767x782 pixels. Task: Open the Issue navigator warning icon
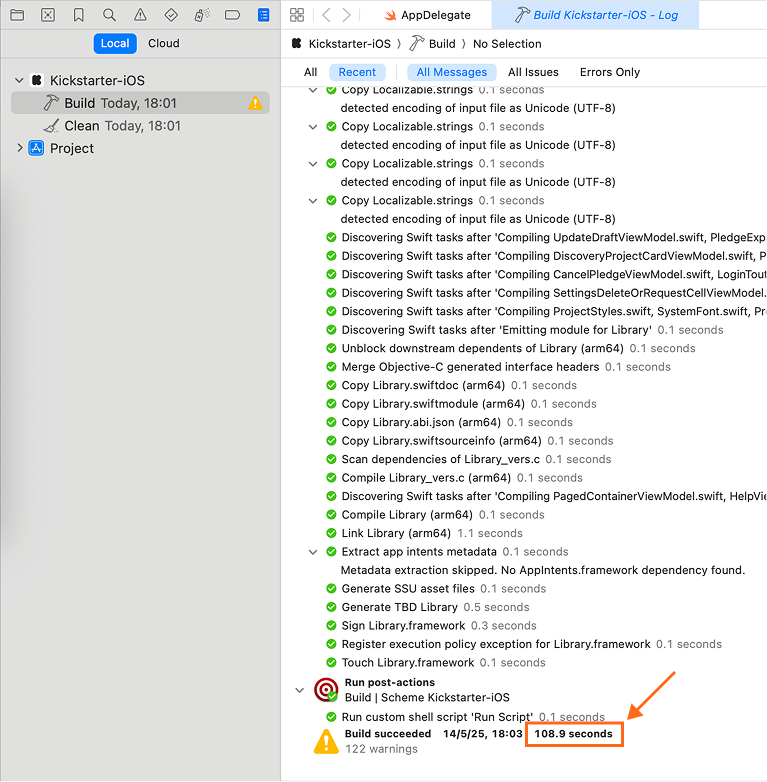tap(140, 15)
